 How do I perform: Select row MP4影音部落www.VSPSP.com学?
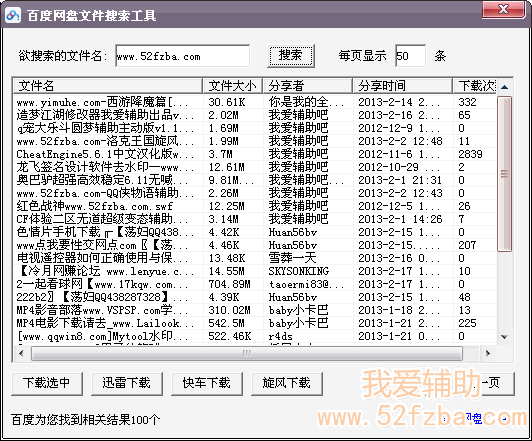click(x=255, y=310)
